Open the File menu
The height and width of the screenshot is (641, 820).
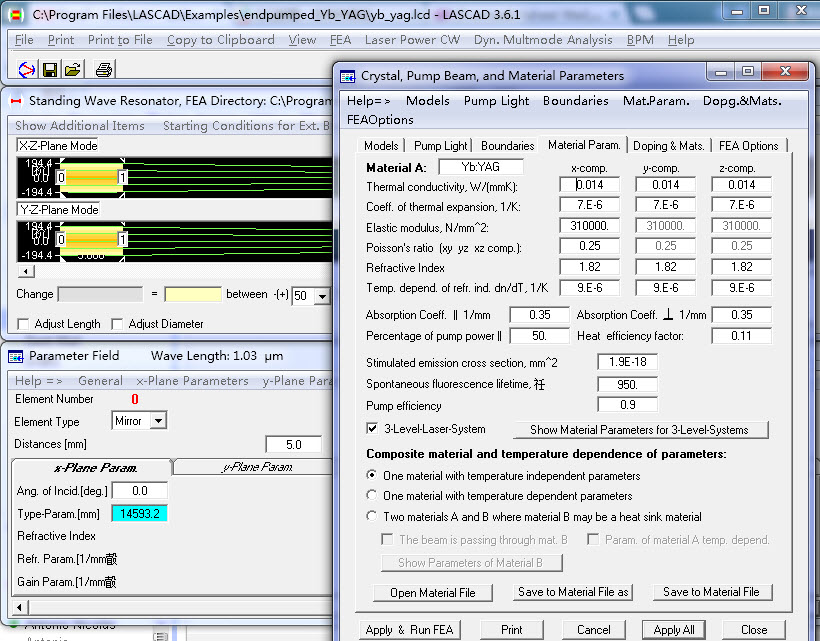[24, 40]
